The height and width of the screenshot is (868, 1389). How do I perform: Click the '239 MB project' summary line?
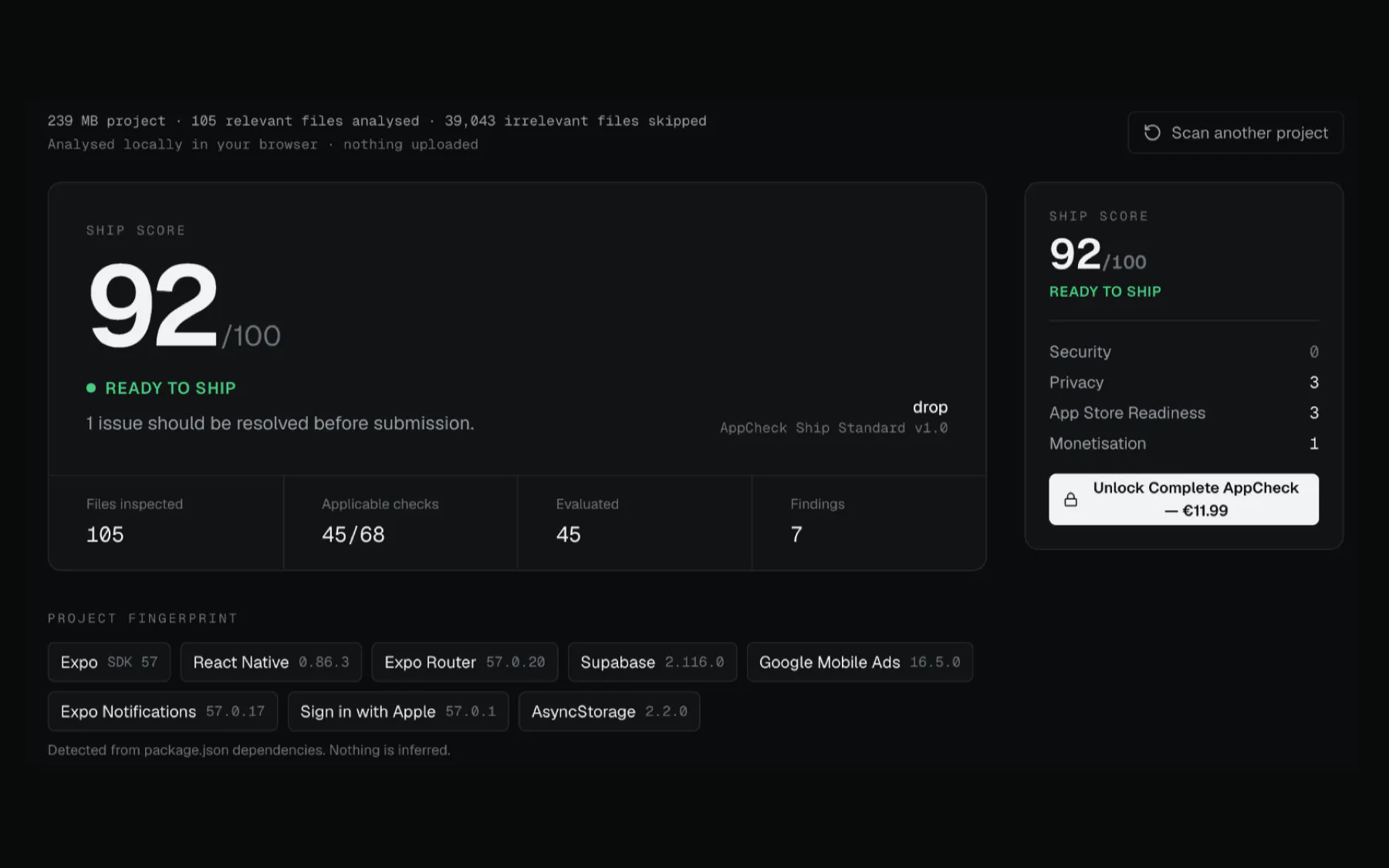(x=377, y=121)
